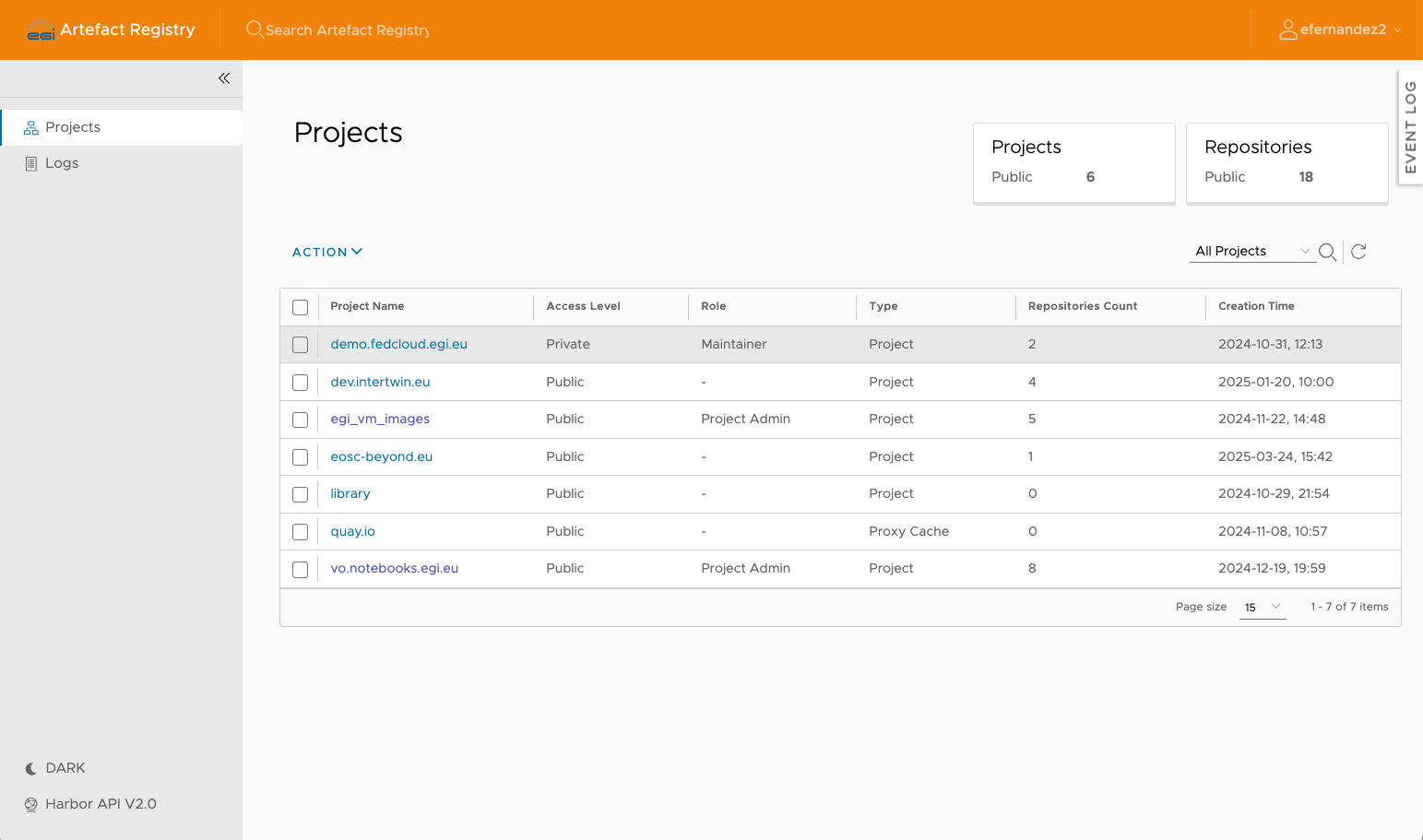1423x840 pixels.
Task: Check the dev.intertwin.eu row checkbox
Action: click(301, 383)
